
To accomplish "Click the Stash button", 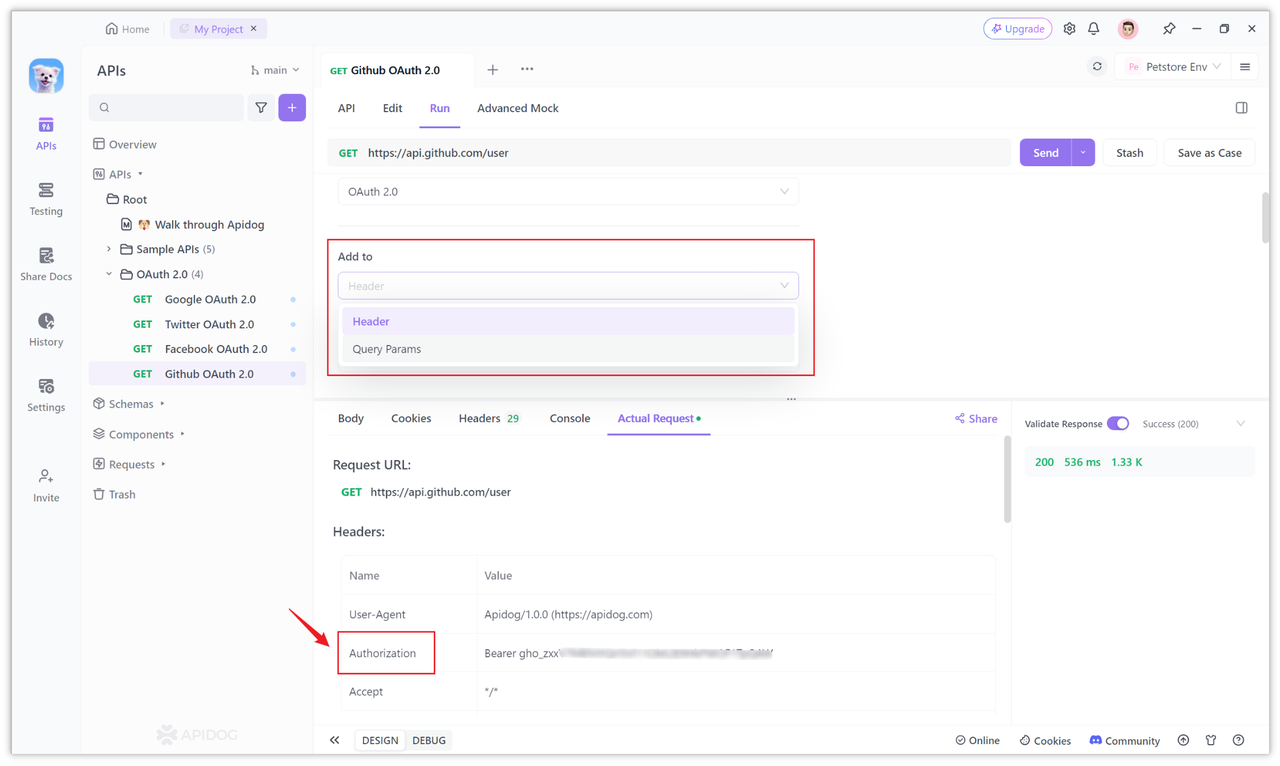I will [1130, 153].
